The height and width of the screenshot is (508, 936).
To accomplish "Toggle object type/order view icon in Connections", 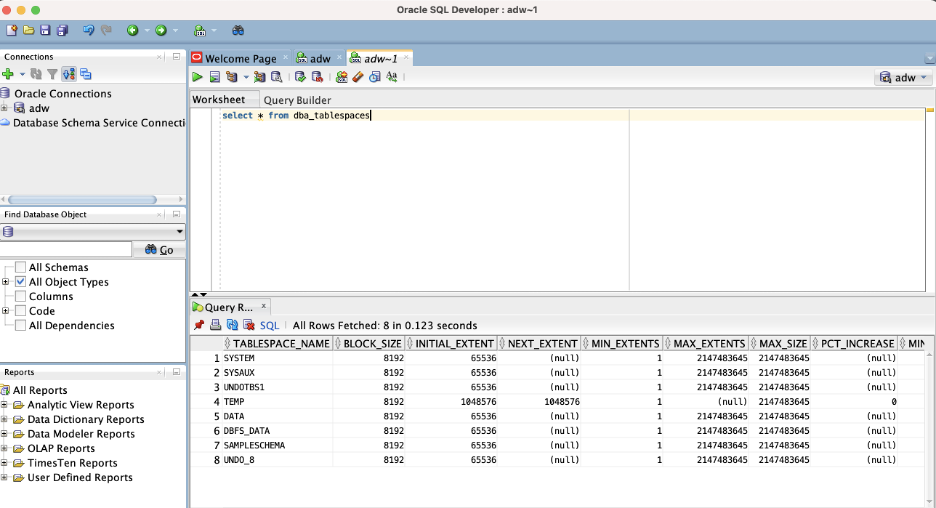I will coord(69,74).
